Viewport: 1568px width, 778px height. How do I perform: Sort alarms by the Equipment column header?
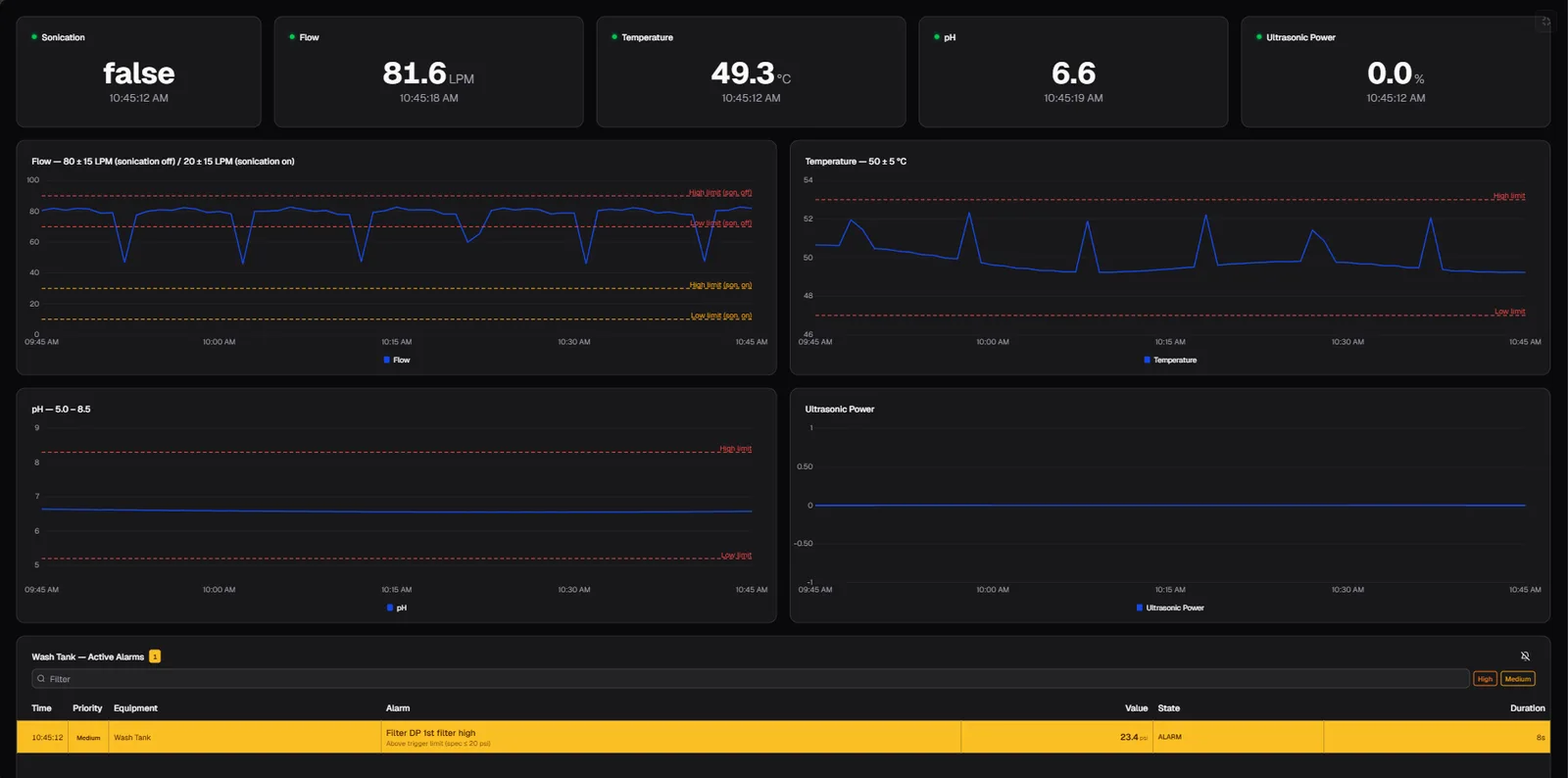click(x=135, y=708)
